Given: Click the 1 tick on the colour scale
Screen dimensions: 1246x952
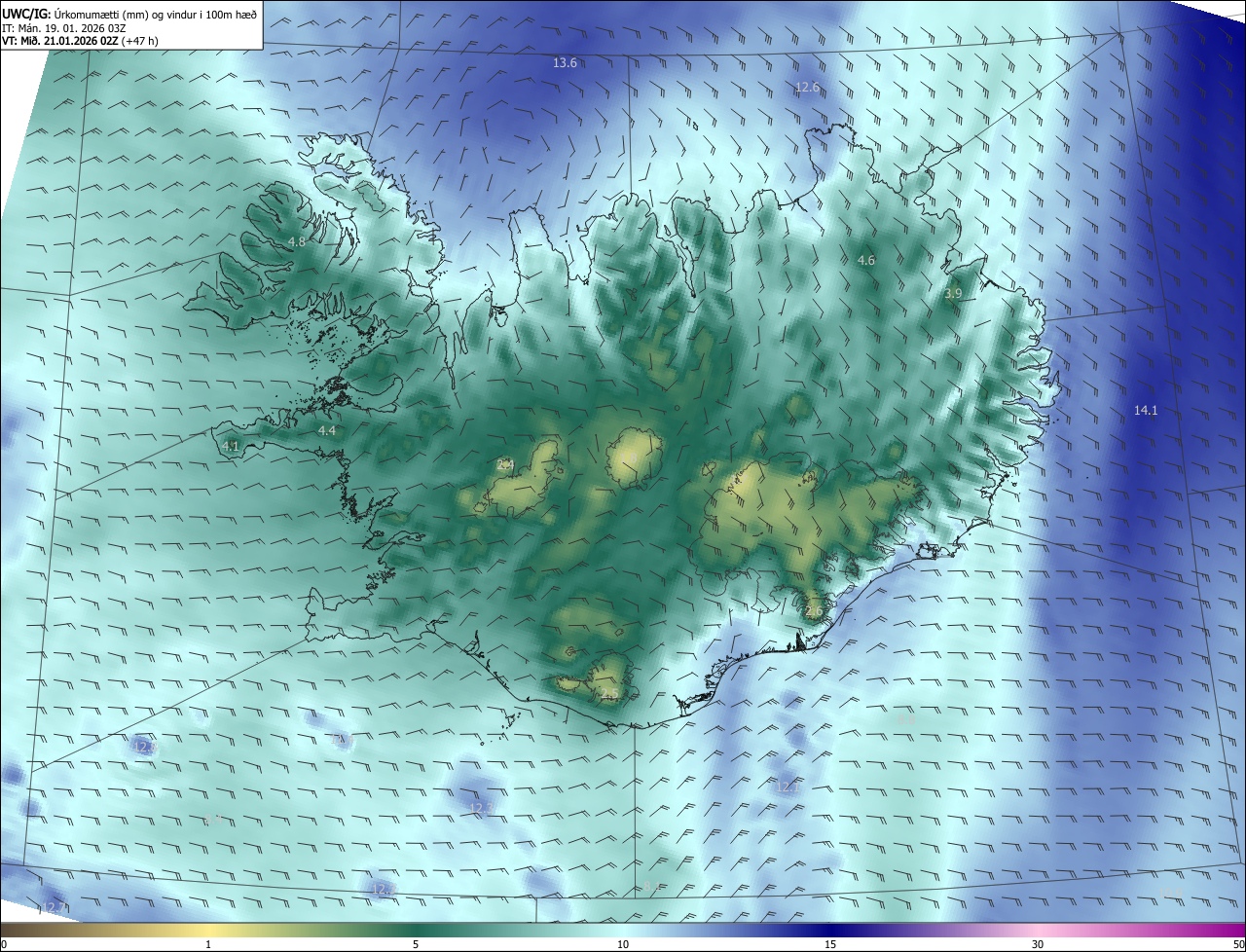Looking at the screenshot, I should pos(208,945).
